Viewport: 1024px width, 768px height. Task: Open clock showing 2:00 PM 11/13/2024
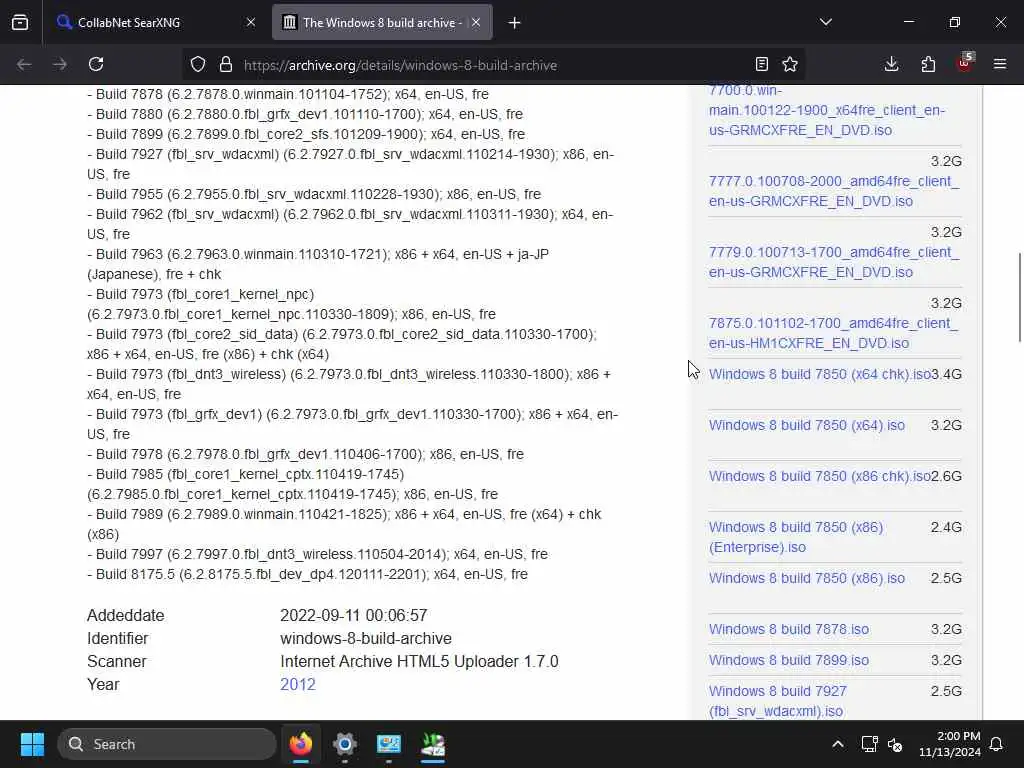pyautogui.click(x=950, y=744)
